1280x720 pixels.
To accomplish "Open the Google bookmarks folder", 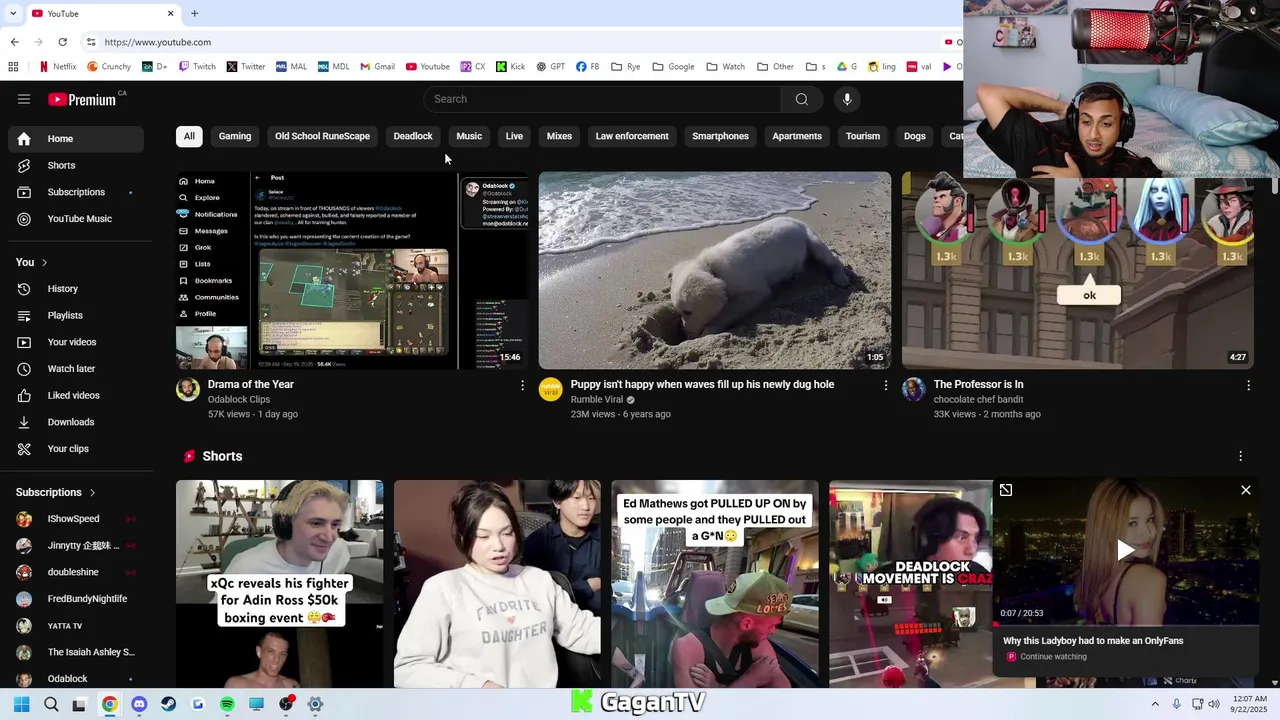I will coord(673,67).
